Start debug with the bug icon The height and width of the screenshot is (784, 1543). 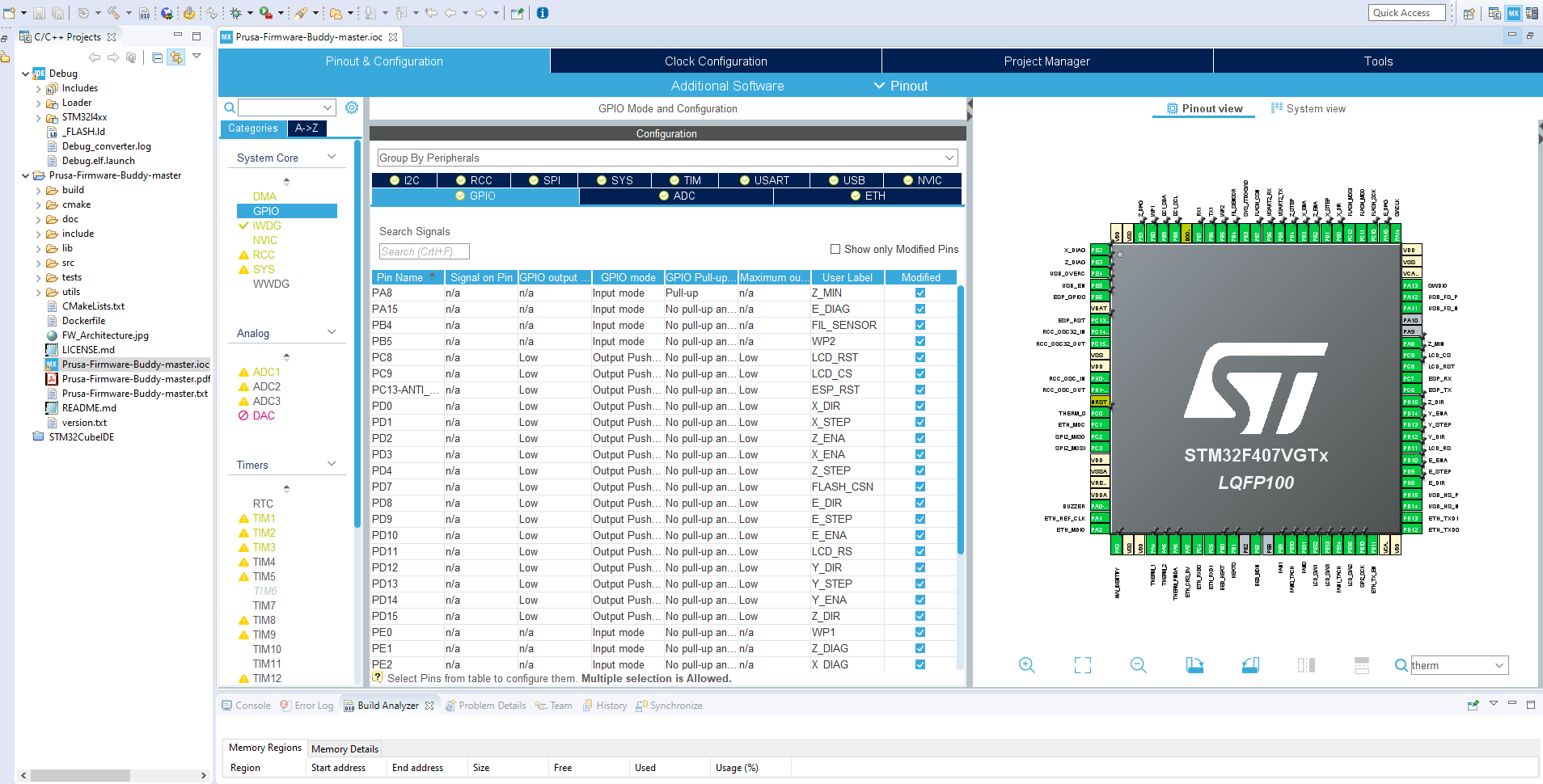coord(235,13)
